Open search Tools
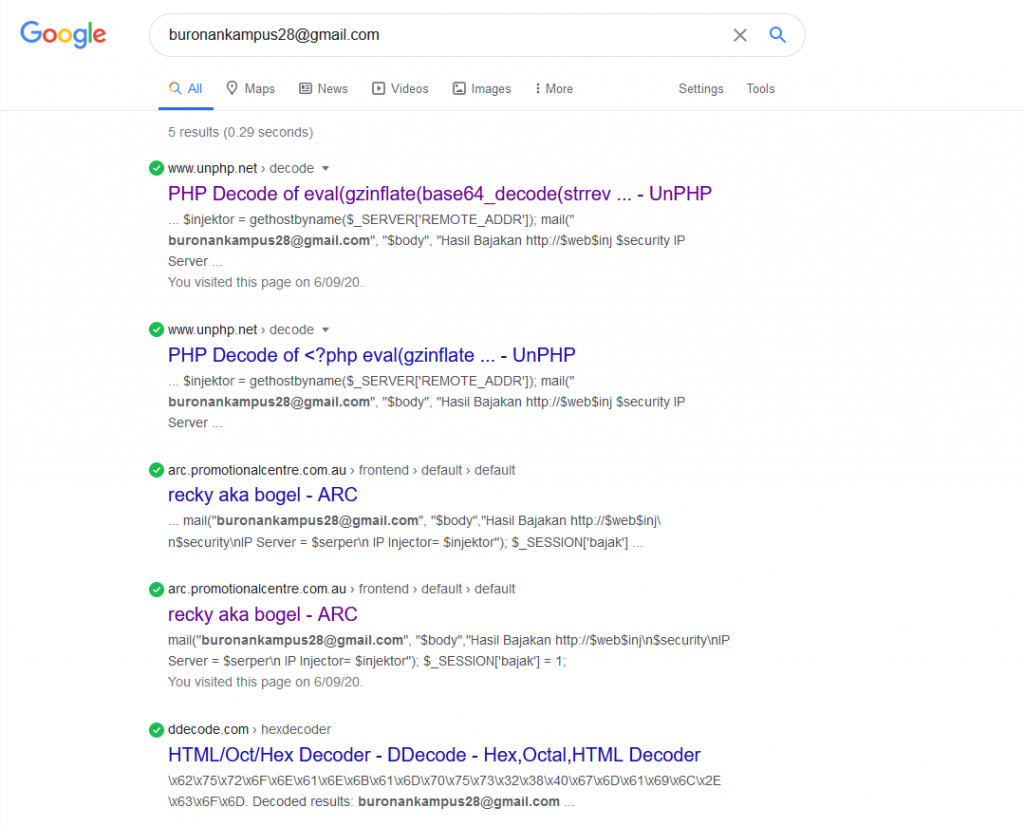Viewport: 1024px width, 826px height. pos(761,89)
